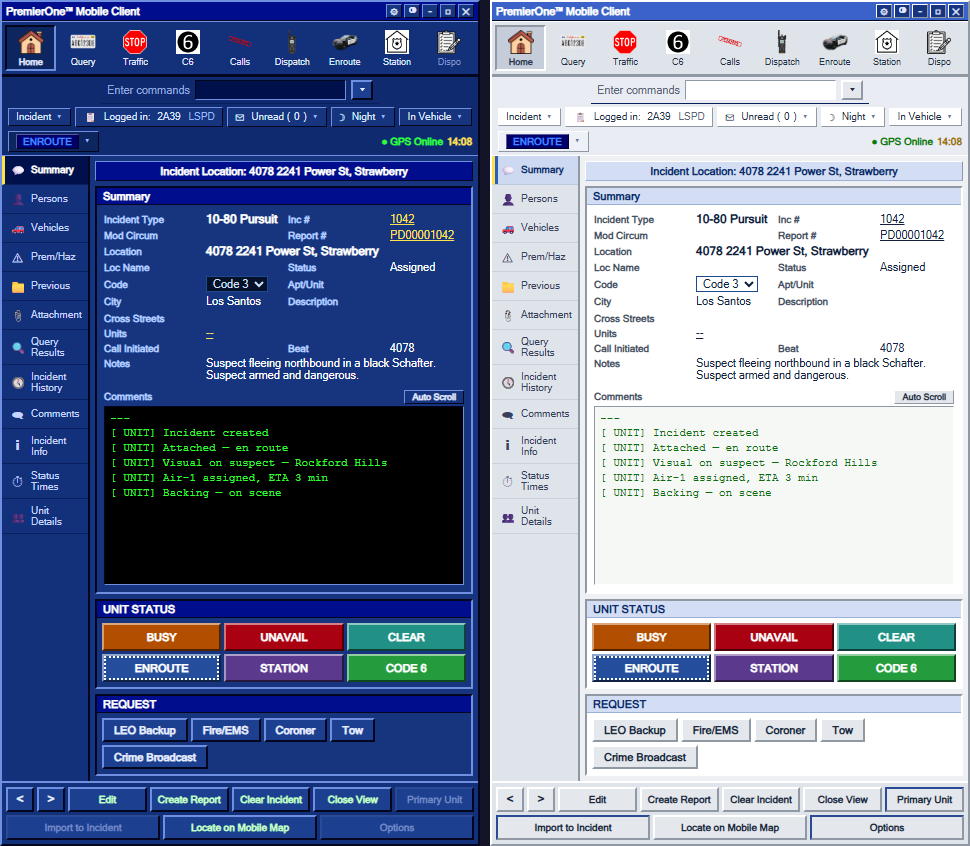This screenshot has height=846, width=970.
Task: Set UNAVAIL unit status in light window
Action: pyautogui.click(x=773, y=637)
